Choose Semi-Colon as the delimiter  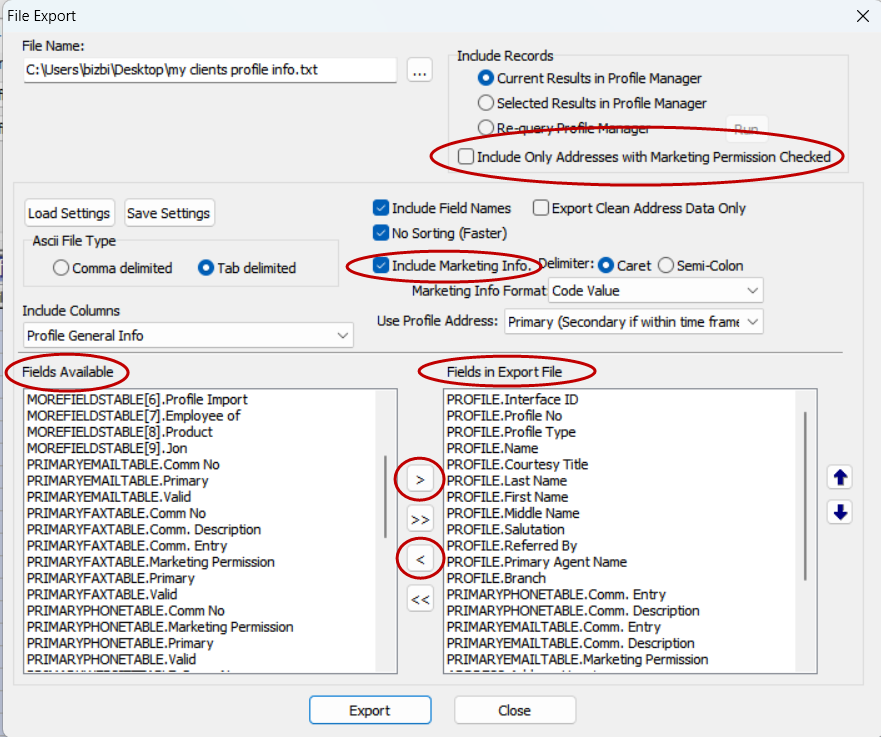tap(665, 266)
